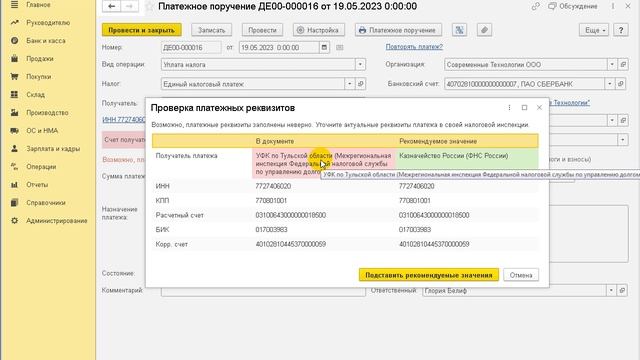640x360 pixels.
Task: Go back with the left arrow
Action: tap(111, 6)
